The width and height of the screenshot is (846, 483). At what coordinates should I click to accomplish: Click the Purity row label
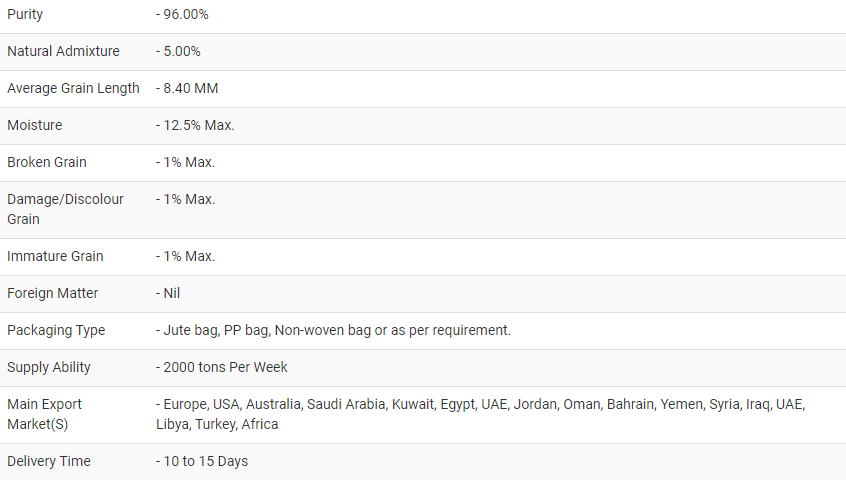click(x=25, y=15)
